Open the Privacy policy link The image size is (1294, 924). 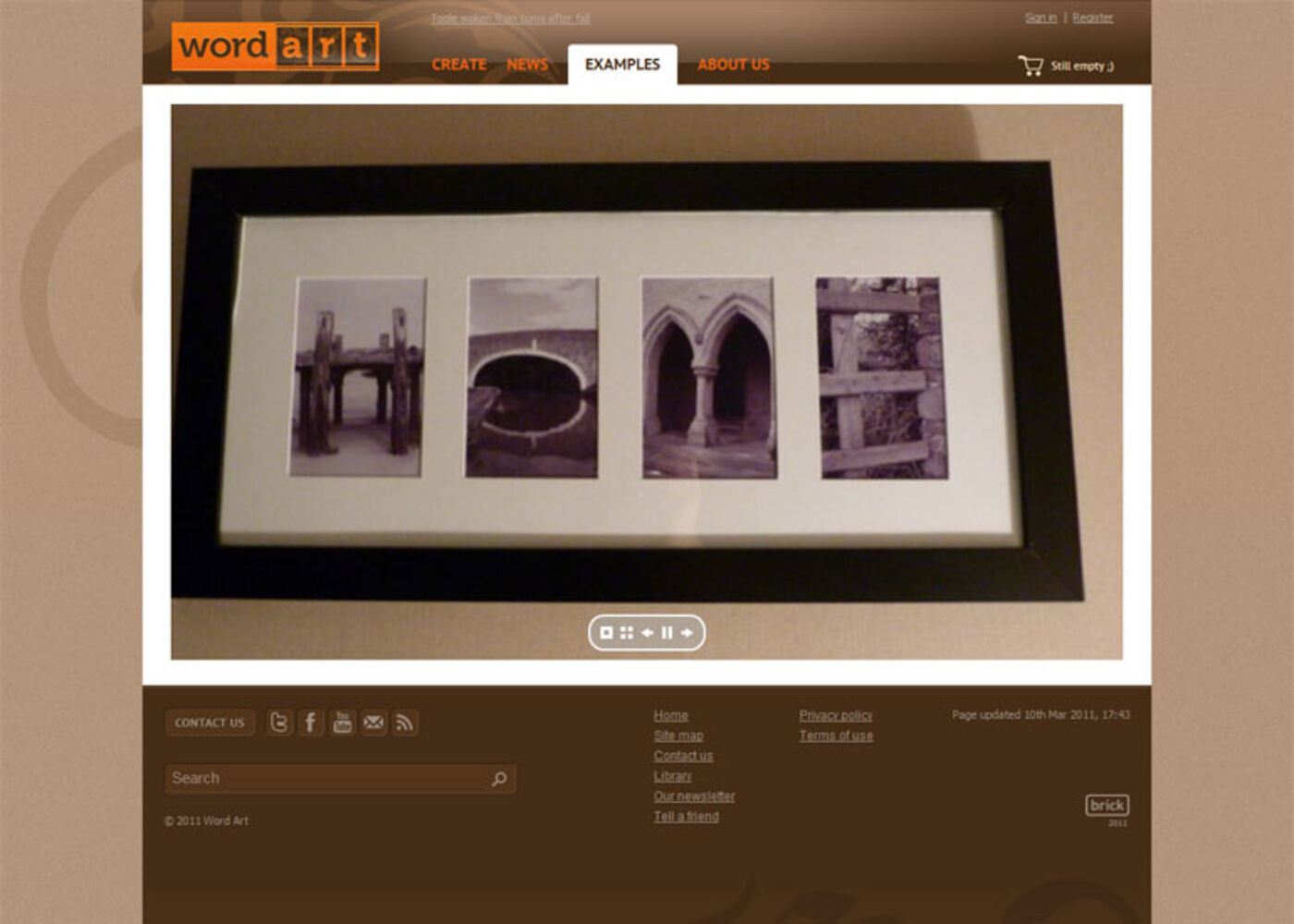point(836,715)
